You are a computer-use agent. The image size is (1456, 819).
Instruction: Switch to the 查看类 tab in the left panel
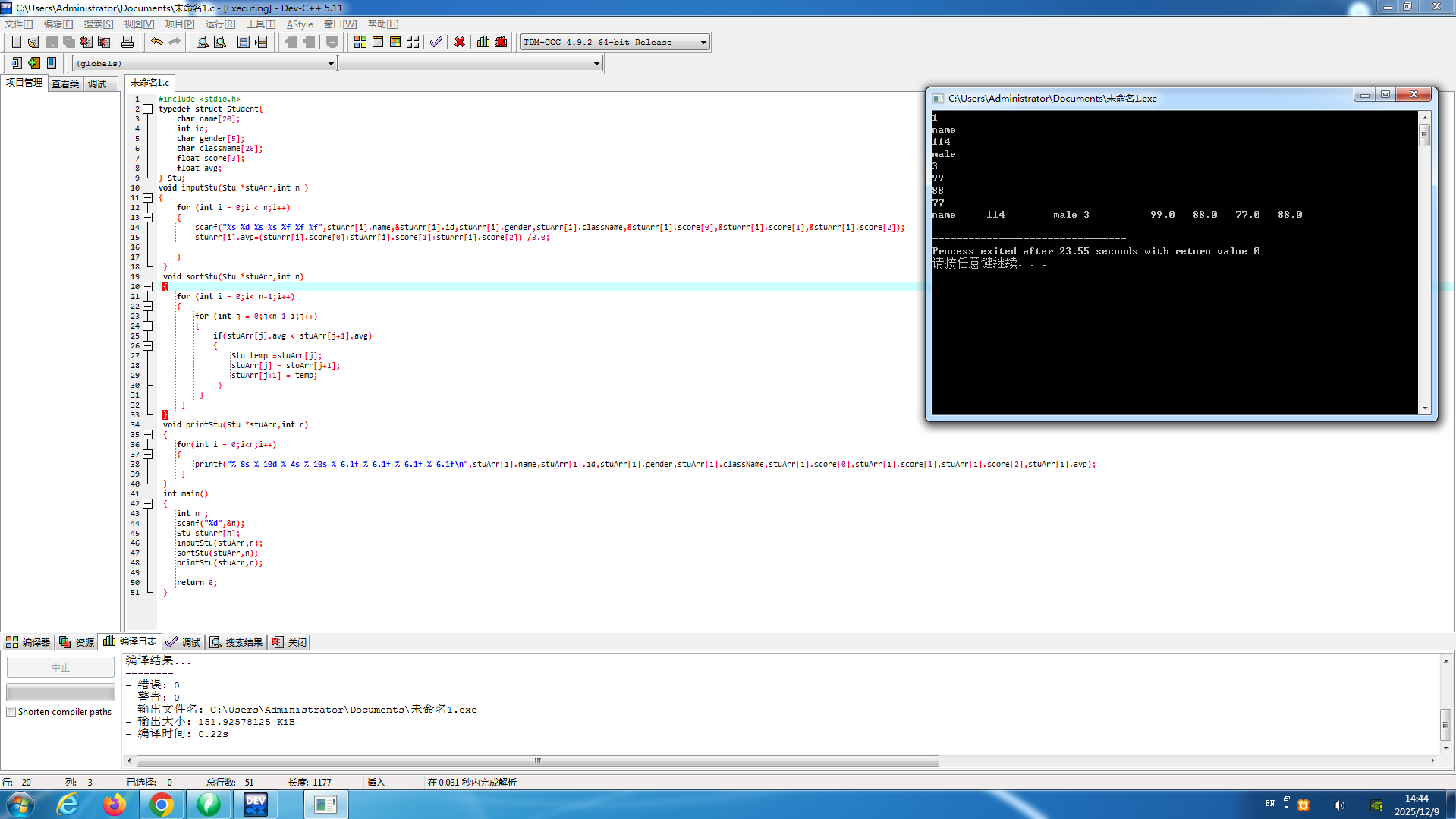(x=65, y=83)
